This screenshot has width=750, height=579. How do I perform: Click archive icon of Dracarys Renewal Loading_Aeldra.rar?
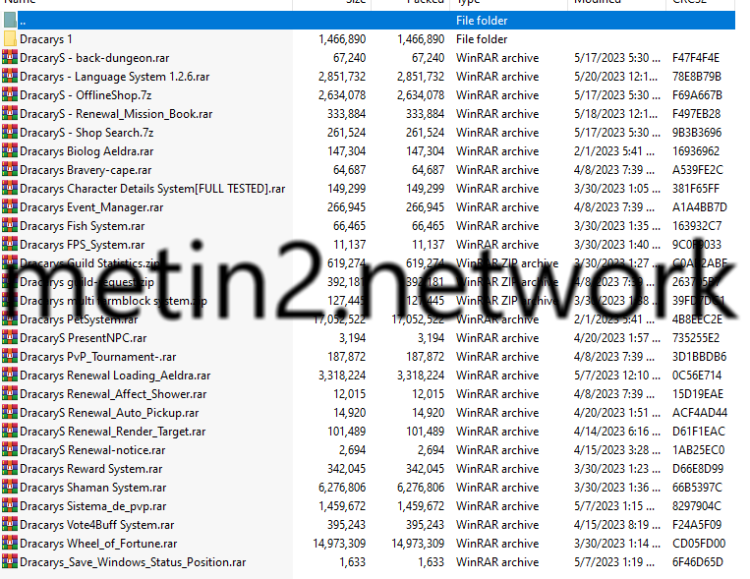10,375
